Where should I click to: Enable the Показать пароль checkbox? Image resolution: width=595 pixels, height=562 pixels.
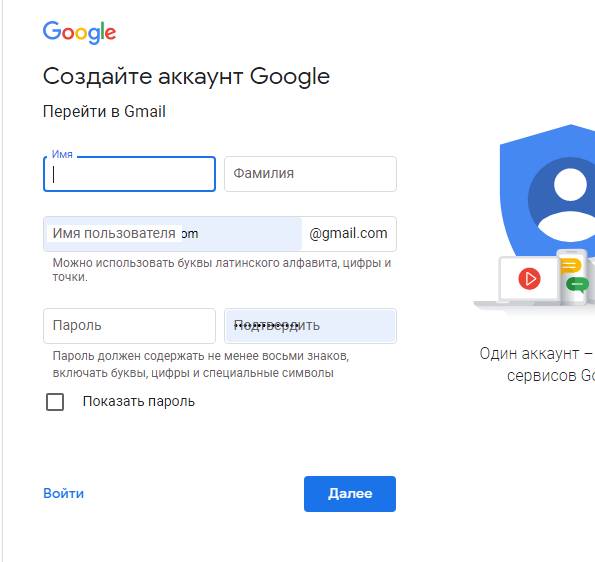coord(55,401)
